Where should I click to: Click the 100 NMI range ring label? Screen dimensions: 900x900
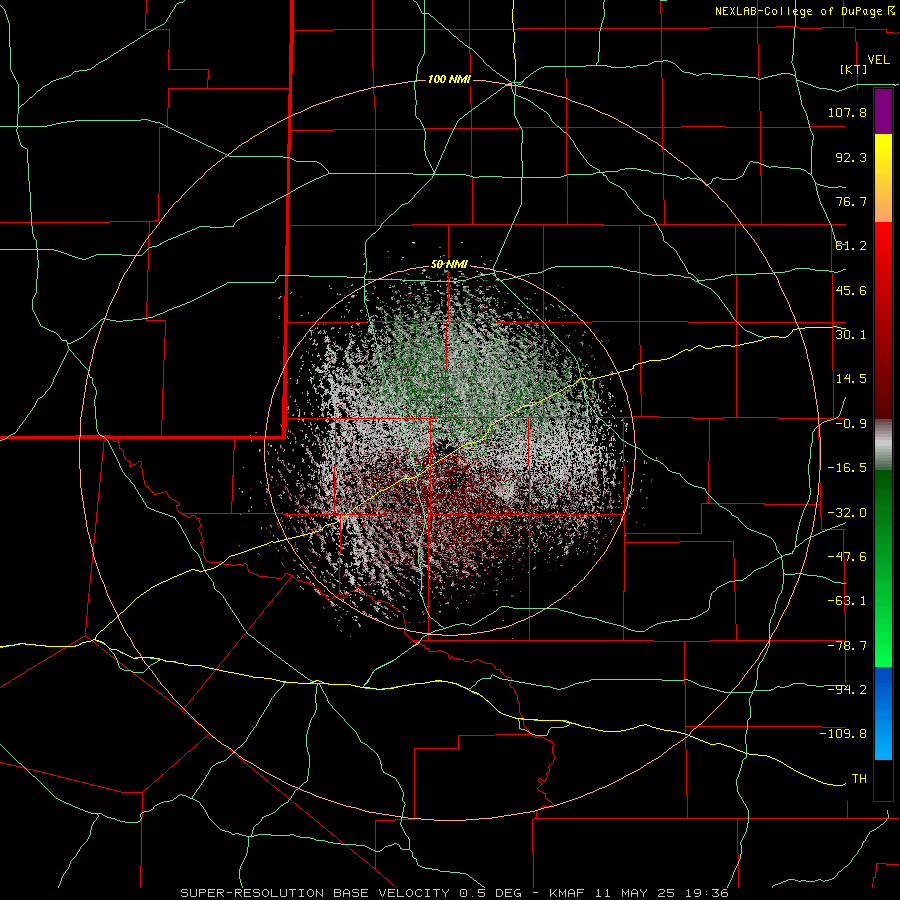449,79
